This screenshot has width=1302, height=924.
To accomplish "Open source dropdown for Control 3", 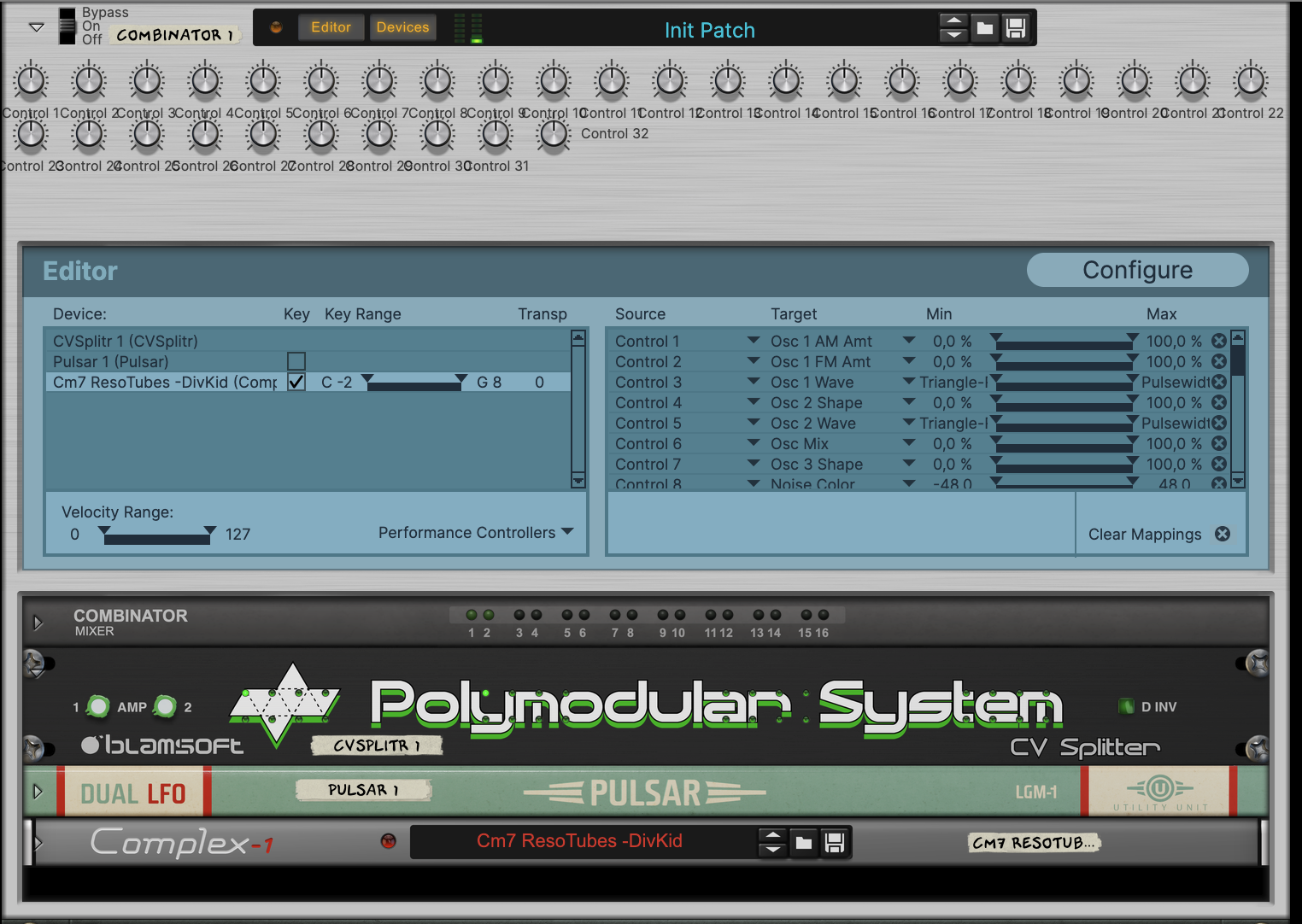I will (x=754, y=381).
